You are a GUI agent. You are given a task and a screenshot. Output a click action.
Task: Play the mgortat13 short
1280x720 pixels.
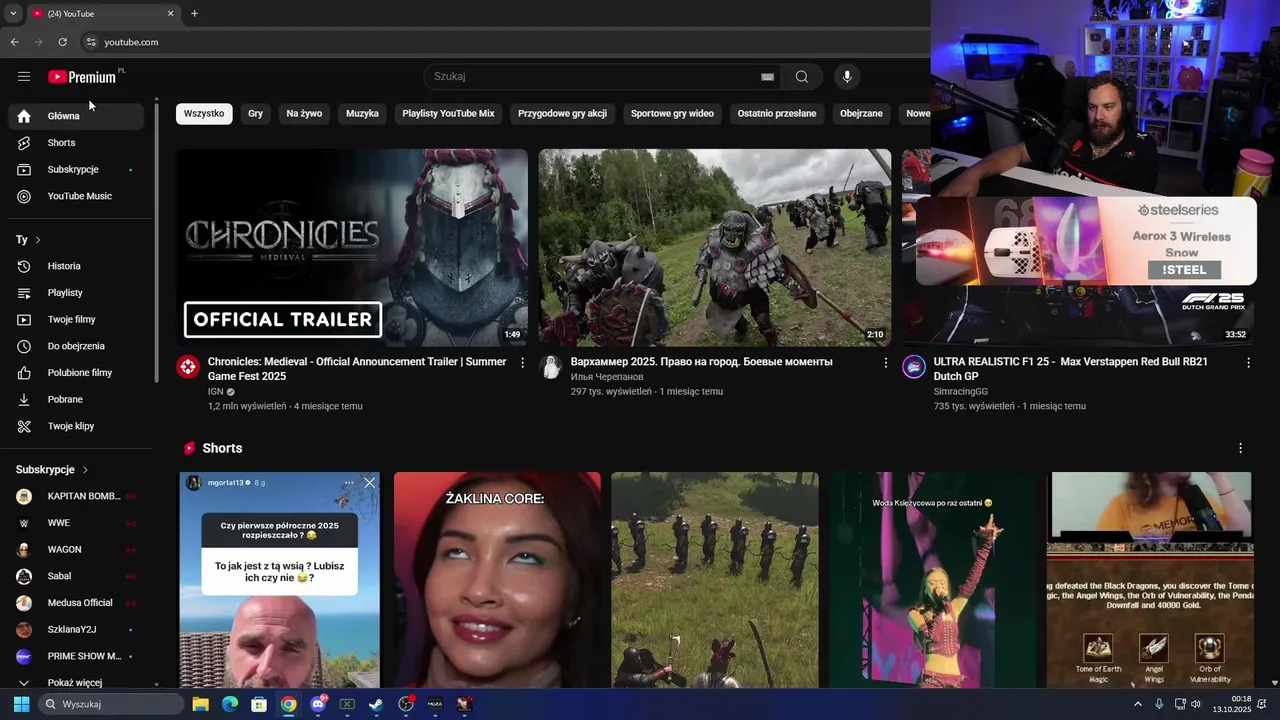[x=280, y=580]
